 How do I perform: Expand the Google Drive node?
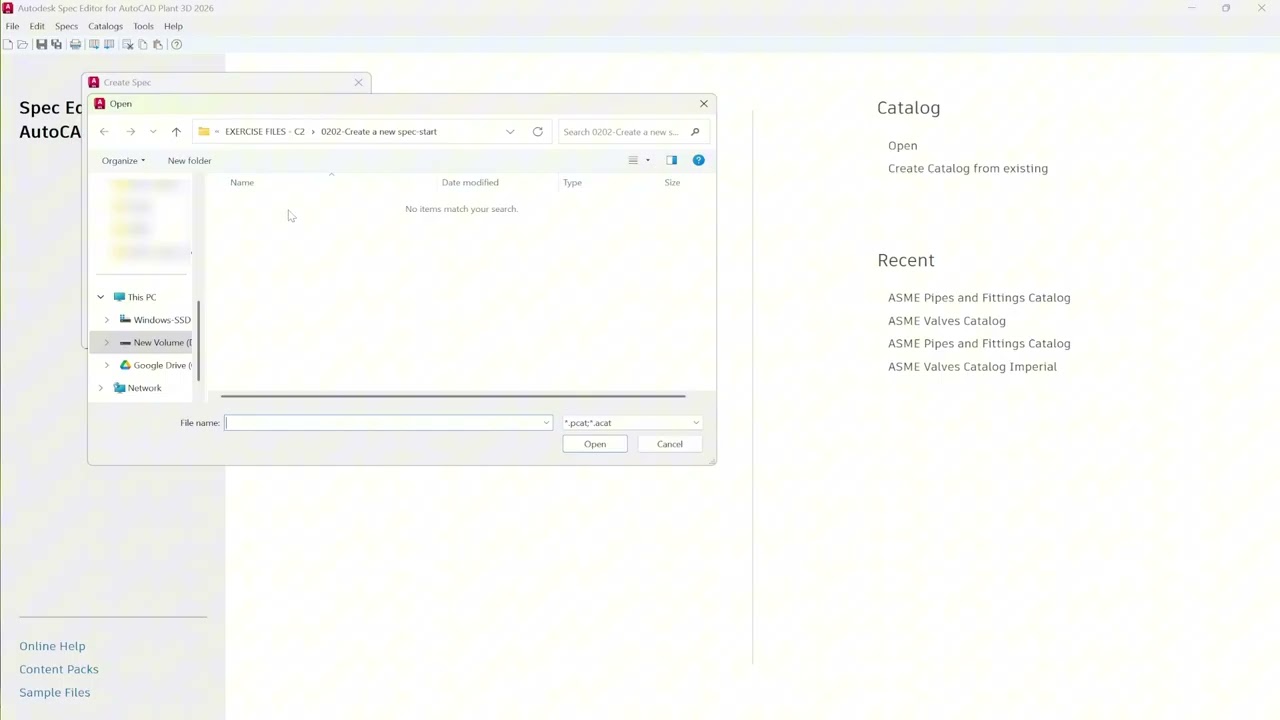tap(107, 365)
